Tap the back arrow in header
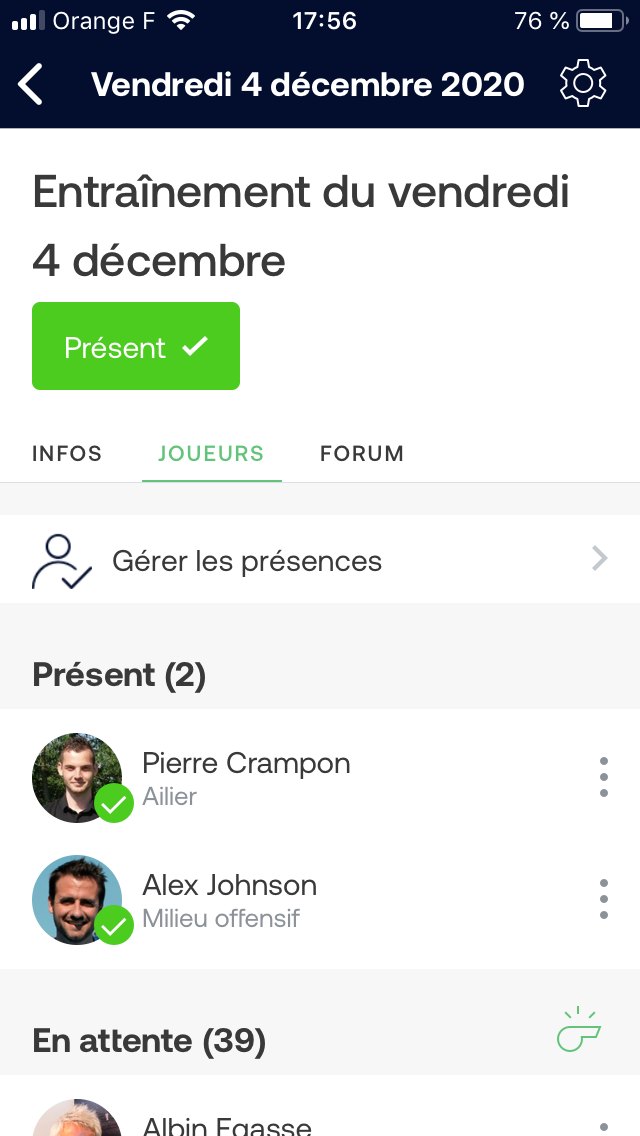640x1136 pixels. click(x=32, y=84)
